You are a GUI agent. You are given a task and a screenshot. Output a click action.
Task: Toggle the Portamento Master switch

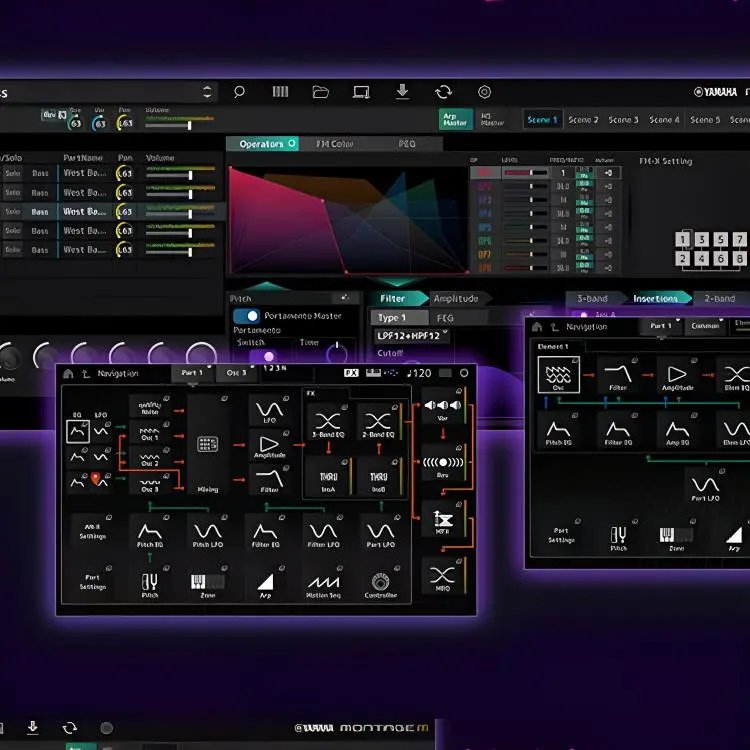pyautogui.click(x=245, y=316)
